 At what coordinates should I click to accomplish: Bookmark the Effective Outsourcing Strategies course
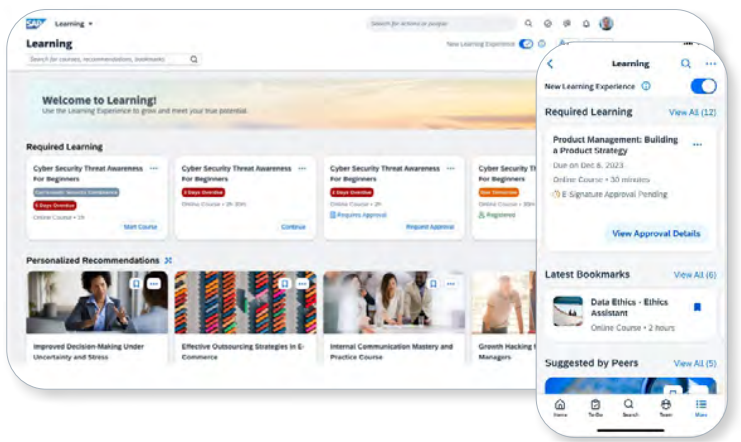284,284
